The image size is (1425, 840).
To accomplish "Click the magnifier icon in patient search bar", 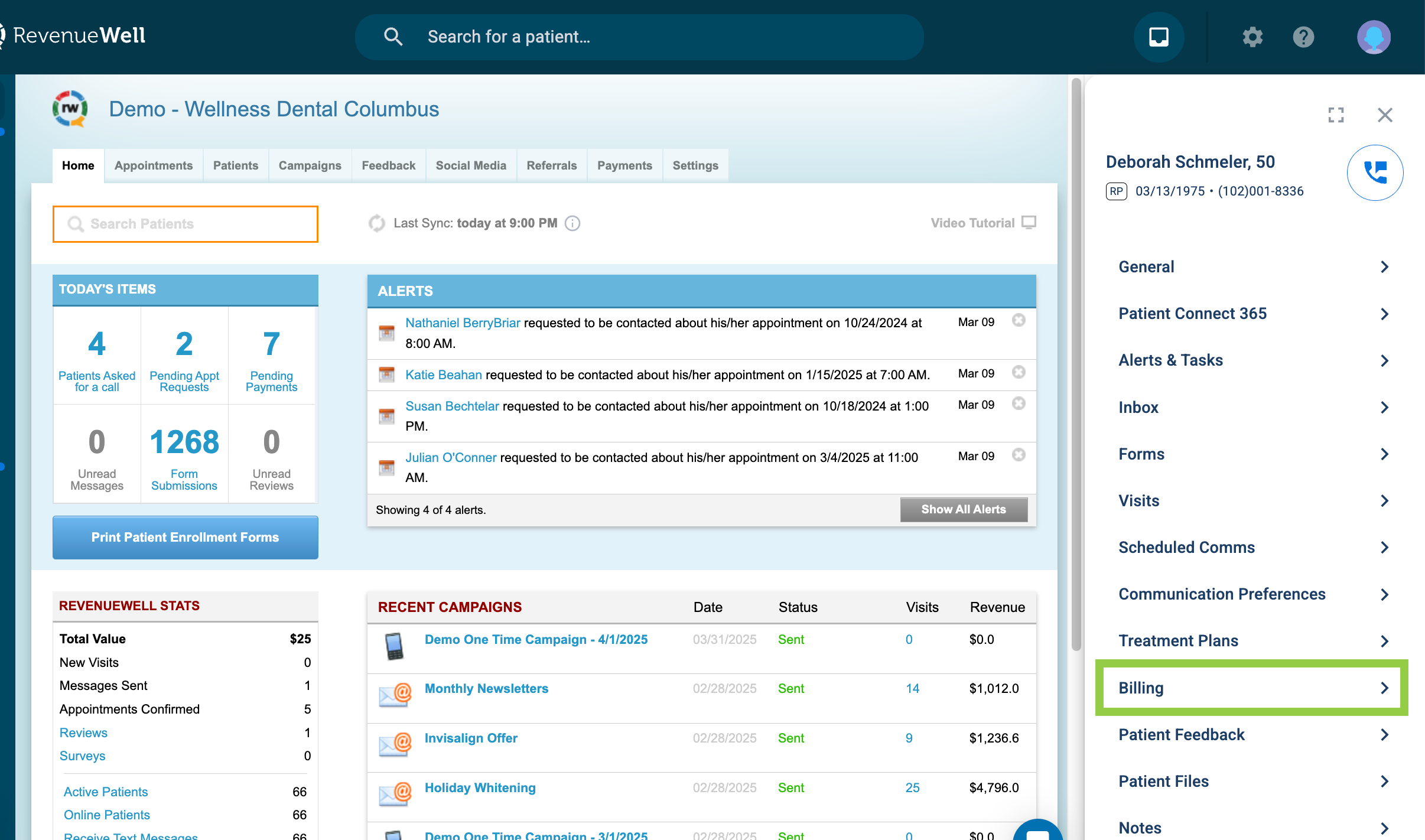I will tap(393, 37).
